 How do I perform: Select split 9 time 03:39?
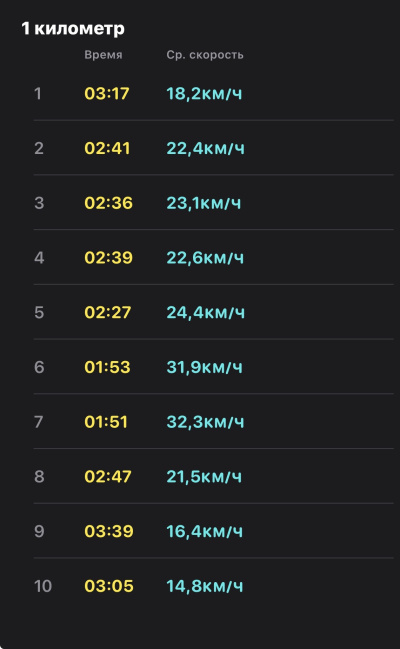[109, 531]
